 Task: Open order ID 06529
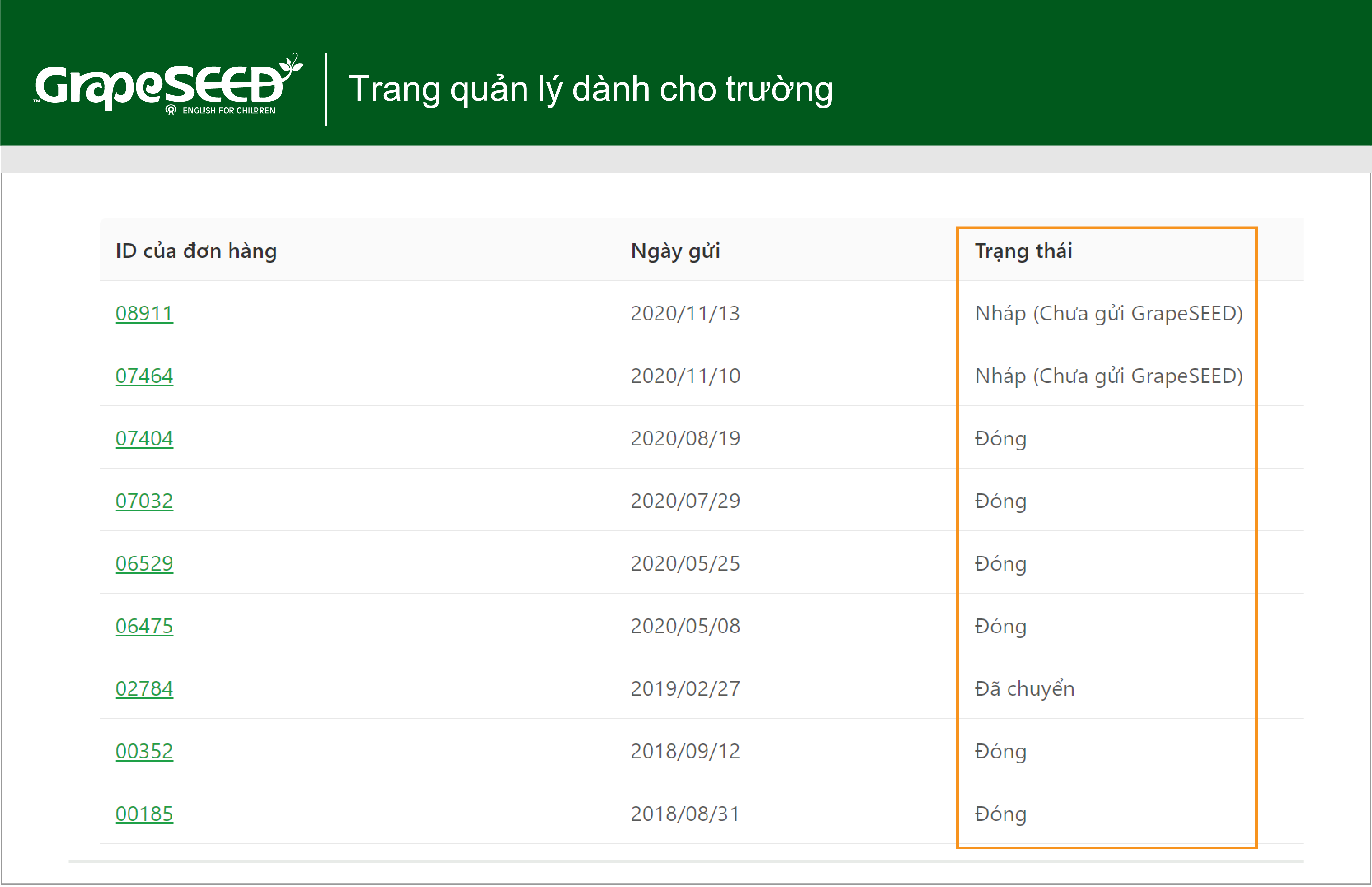144,563
